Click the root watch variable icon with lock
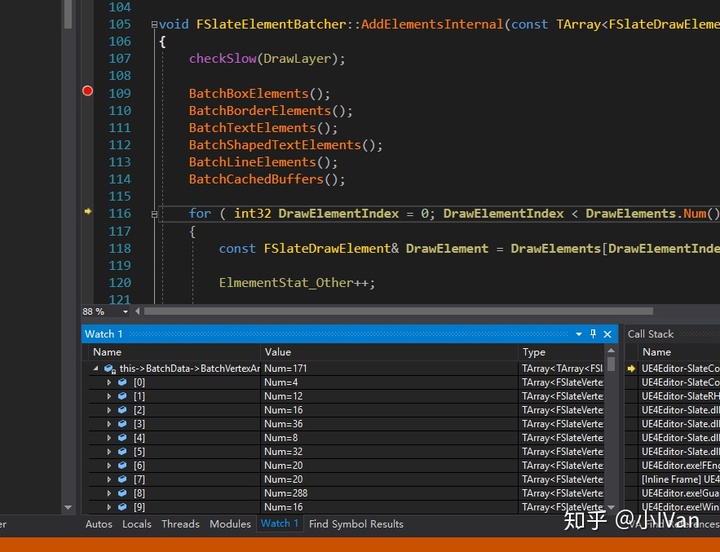Viewport: 720px width, 552px height. [x=109, y=368]
